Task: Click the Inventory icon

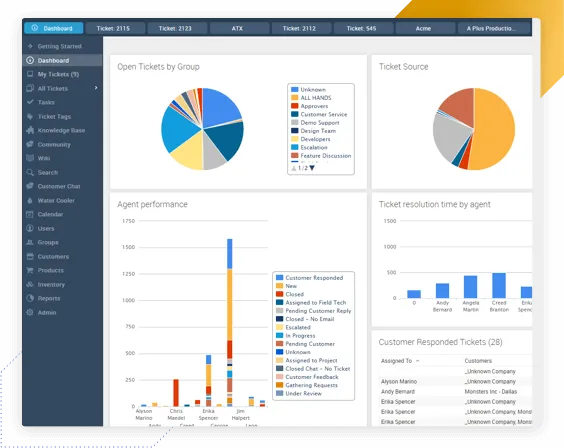Action: (x=30, y=284)
